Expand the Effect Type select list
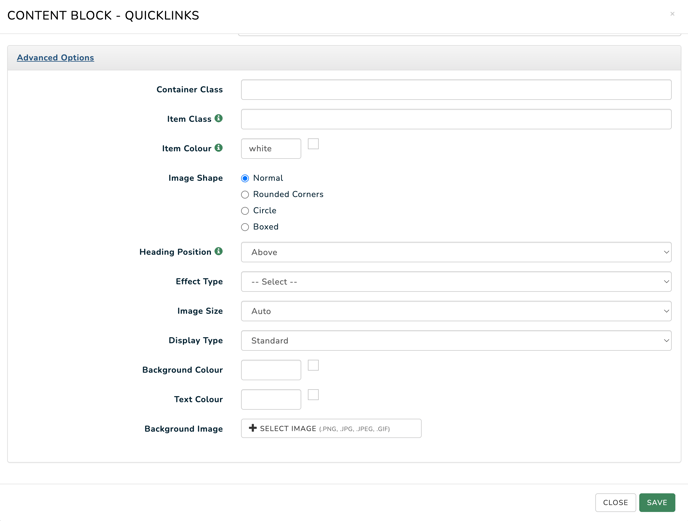Image resolution: width=688 pixels, height=521 pixels. pos(456,282)
